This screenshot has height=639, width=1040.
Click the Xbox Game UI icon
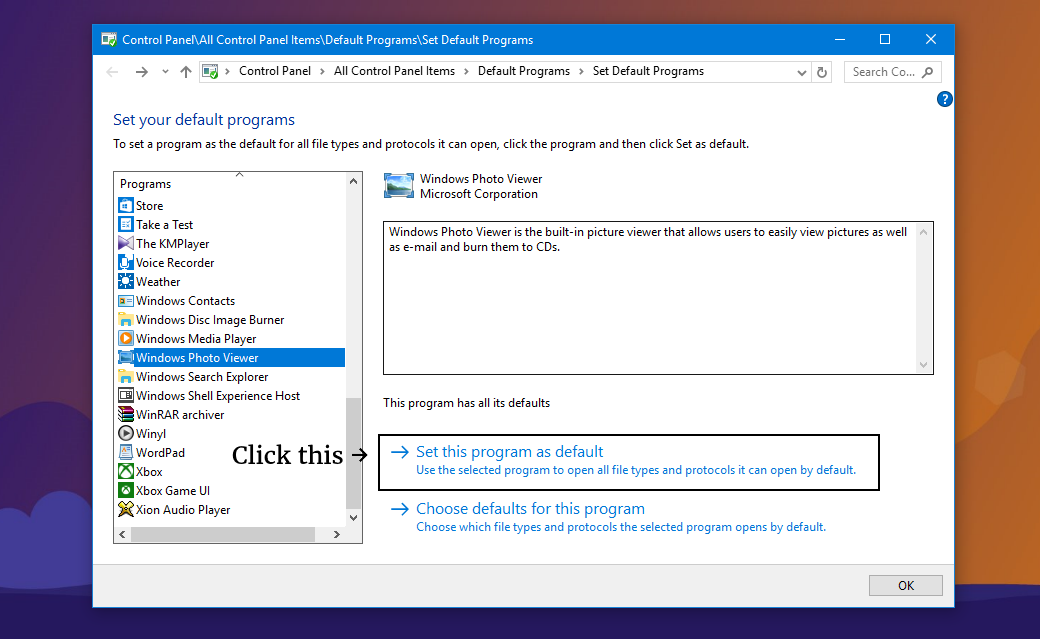[x=125, y=490]
